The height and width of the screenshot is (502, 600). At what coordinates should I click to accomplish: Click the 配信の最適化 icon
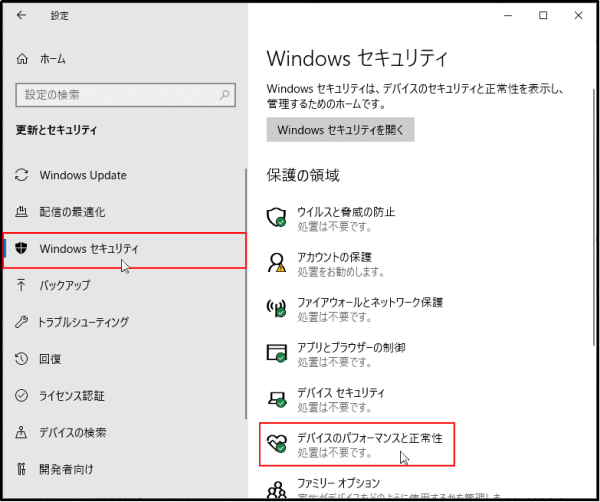click(x=21, y=212)
